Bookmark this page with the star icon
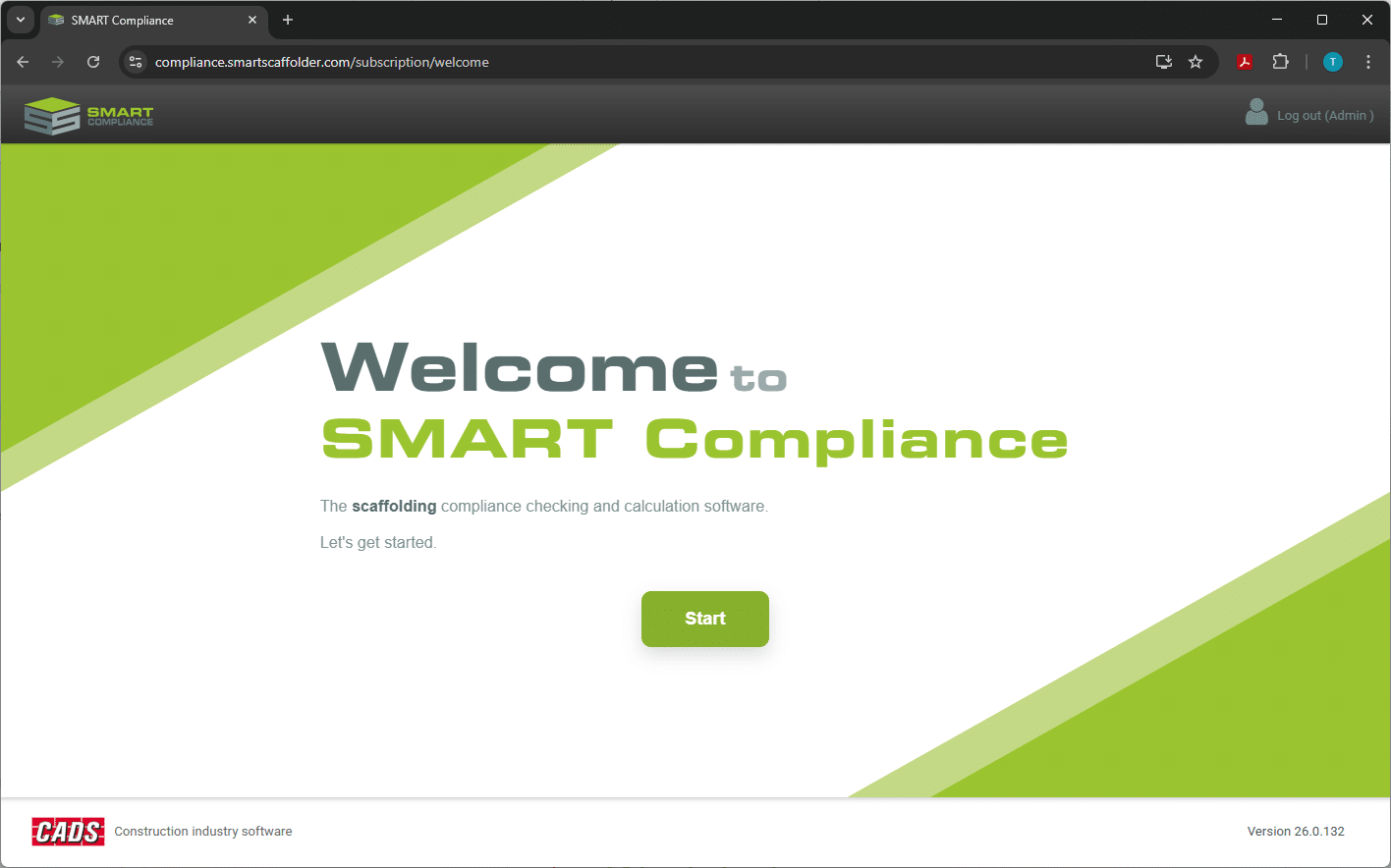 click(x=1196, y=62)
